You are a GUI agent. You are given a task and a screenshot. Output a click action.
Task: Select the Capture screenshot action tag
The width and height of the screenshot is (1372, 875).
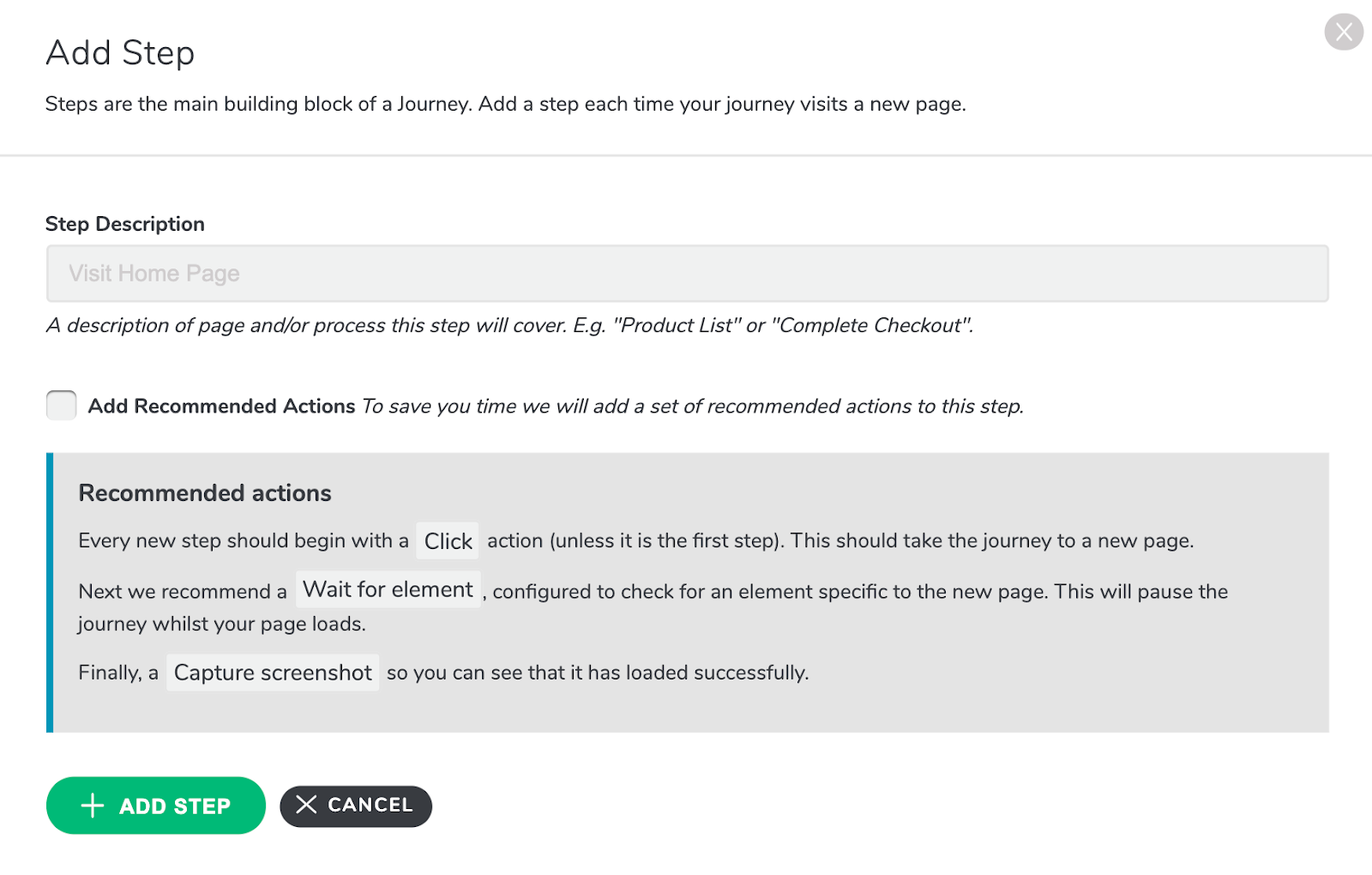(x=273, y=673)
